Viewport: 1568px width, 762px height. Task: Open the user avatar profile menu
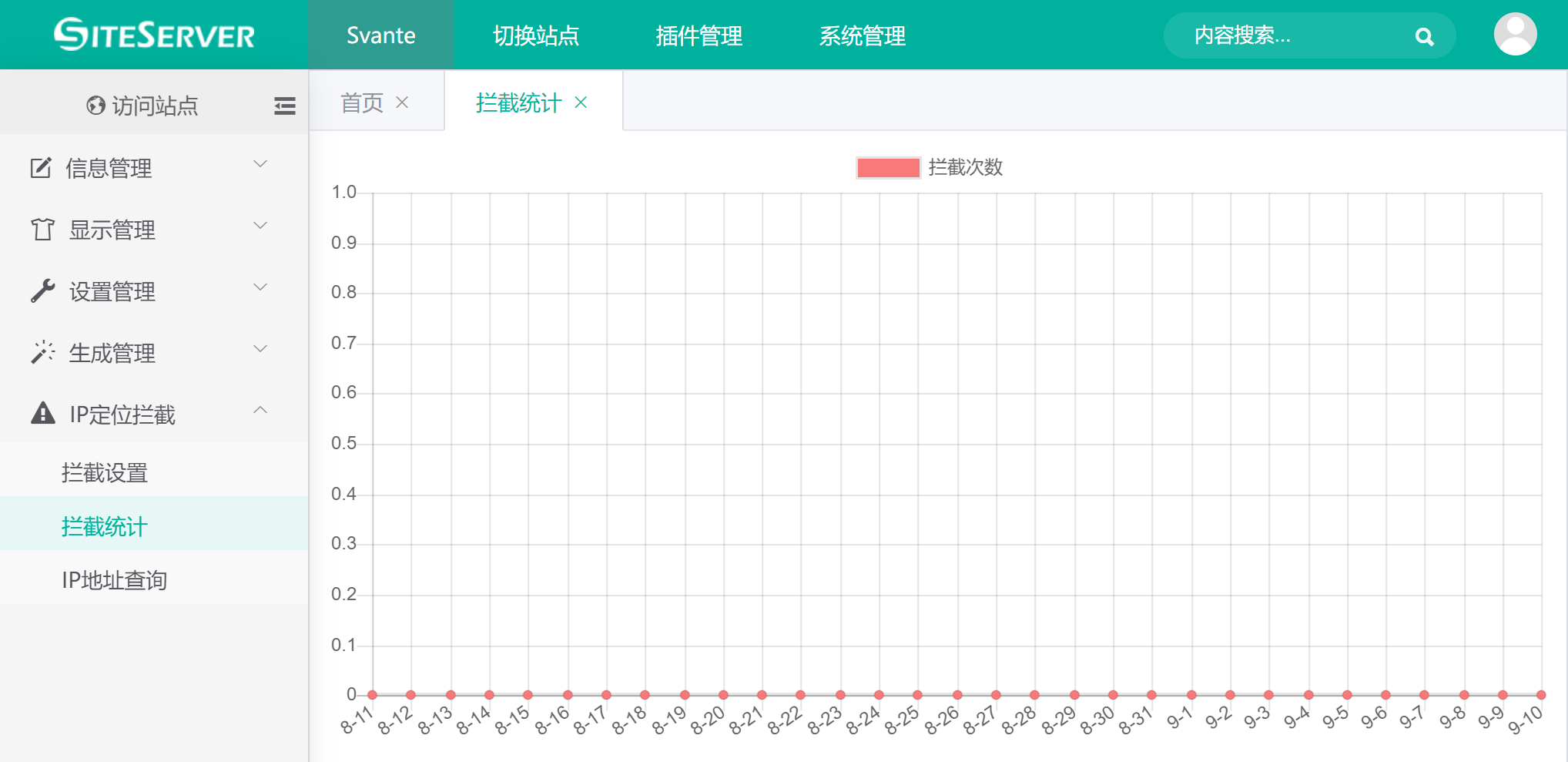pos(1515,35)
